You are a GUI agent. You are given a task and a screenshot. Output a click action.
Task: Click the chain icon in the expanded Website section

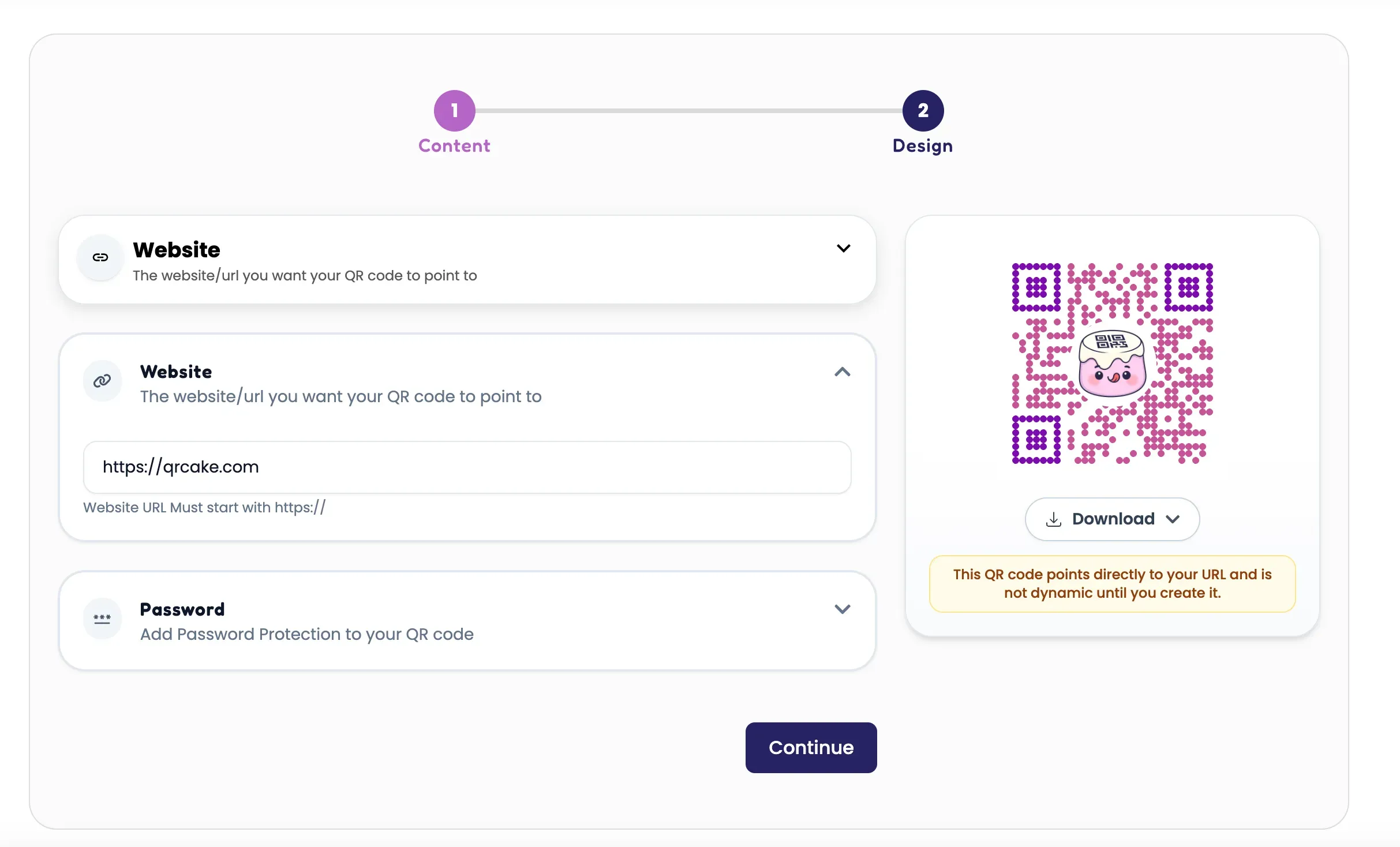tap(102, 381)
